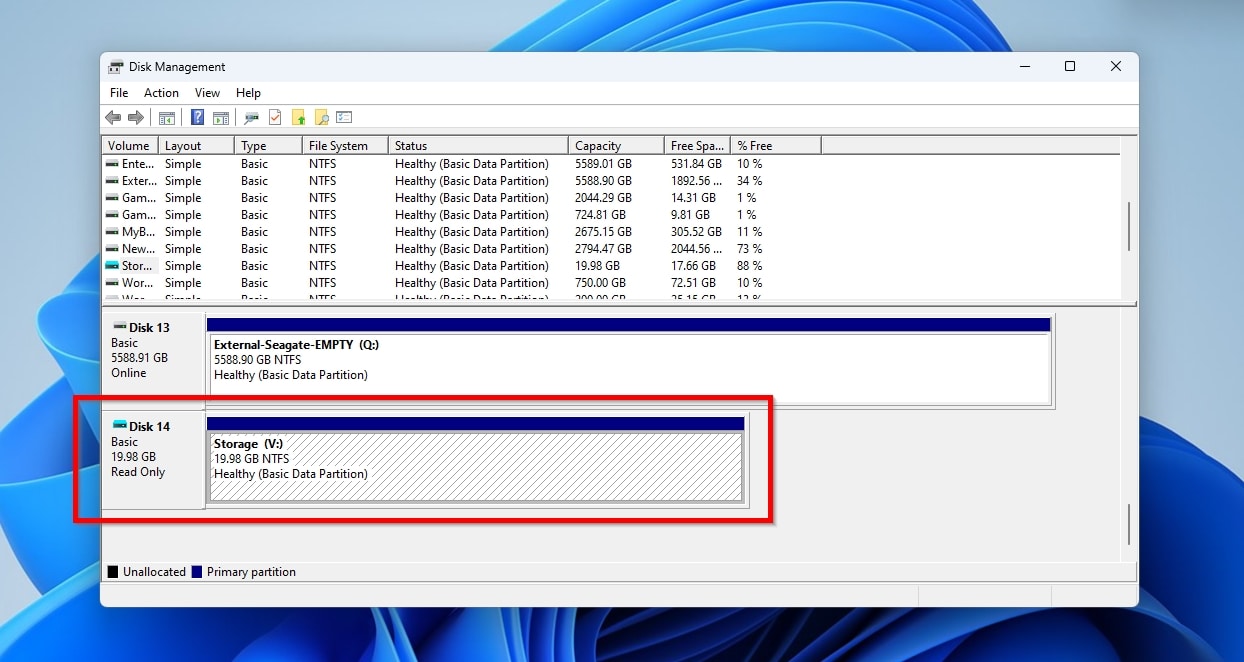Click the Back arrow toolbar icon
Image resolution: width=1244 pixels, height=662 pixels.
(x=113, y=118)
